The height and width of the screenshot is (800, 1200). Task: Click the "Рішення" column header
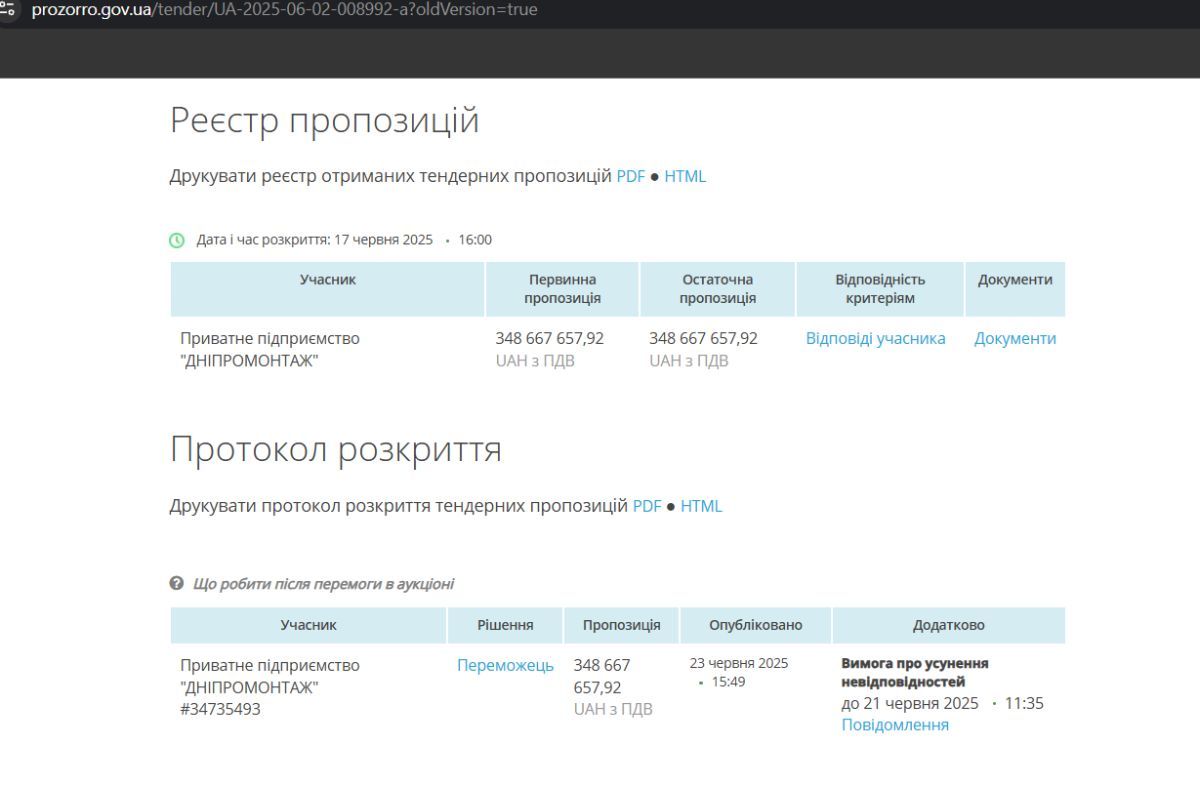coord(505,625)
